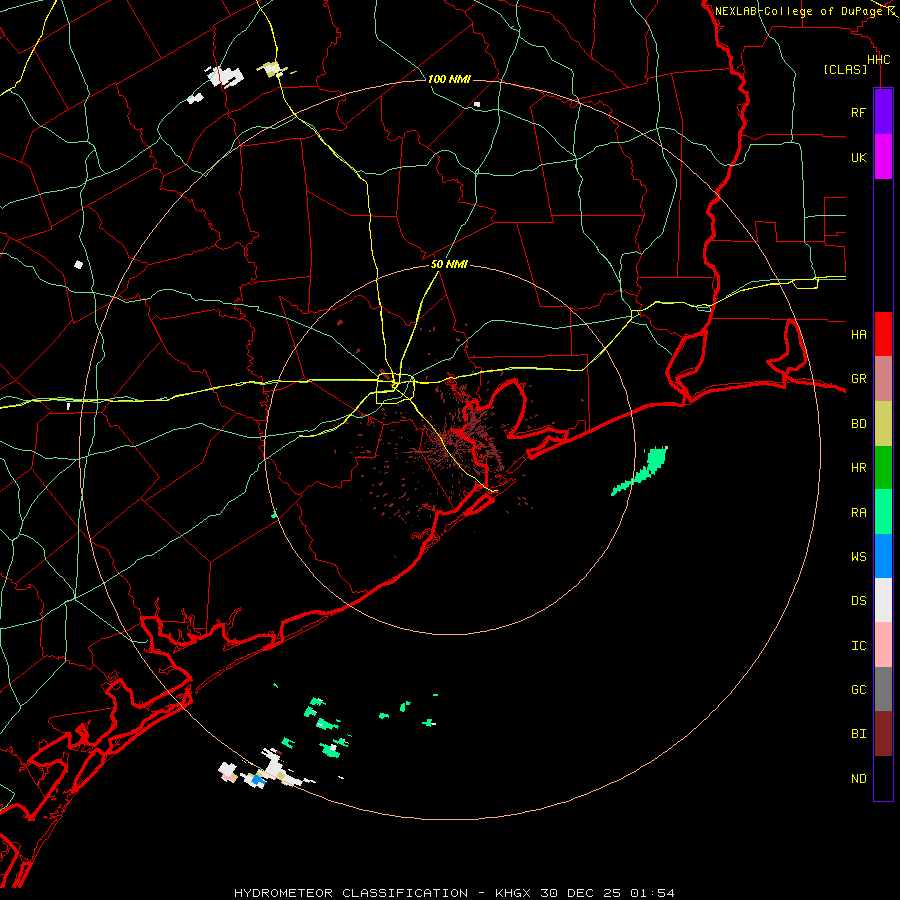This screenshot has height=900, width=900.
Task: Click the BI legend label
Action: (x=859, y=734)
